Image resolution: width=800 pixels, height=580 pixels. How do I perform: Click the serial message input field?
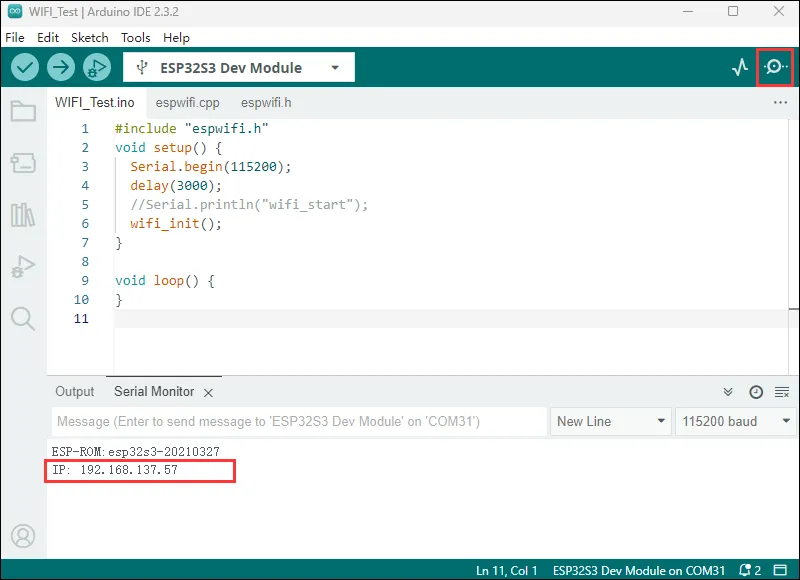point(298,421)
